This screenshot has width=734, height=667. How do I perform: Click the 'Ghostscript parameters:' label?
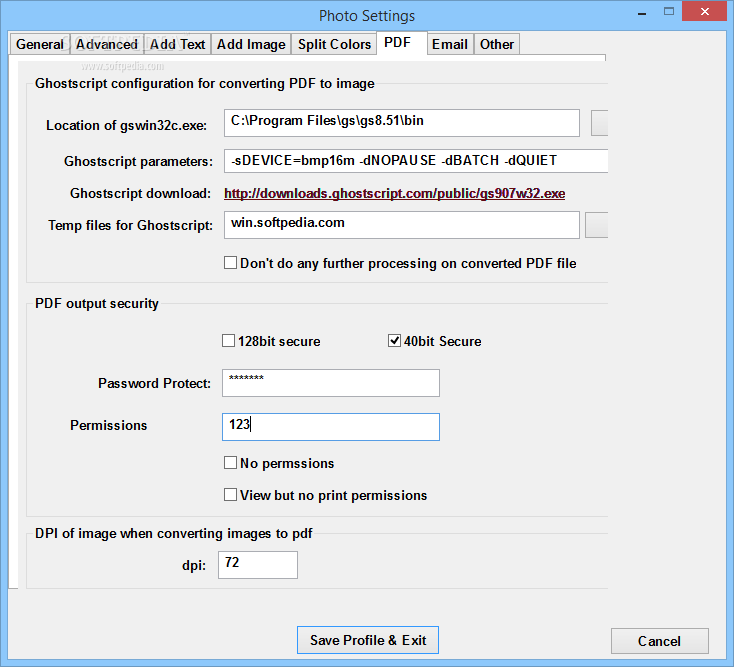coord(139,161)
